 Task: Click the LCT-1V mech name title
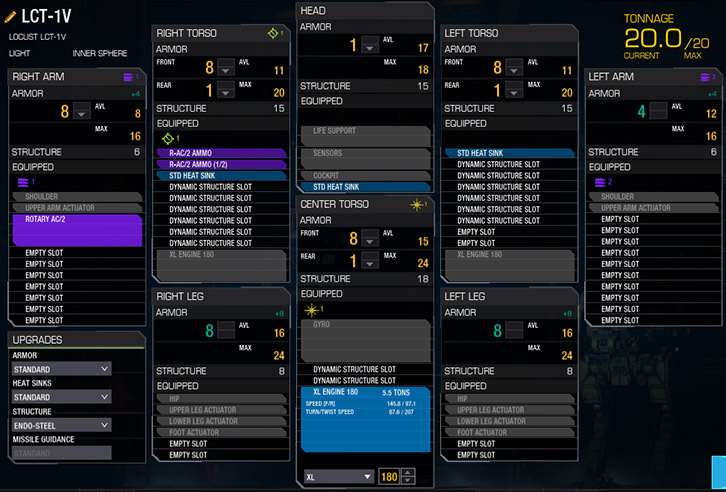pyautogui.click(x=46, y=17)
